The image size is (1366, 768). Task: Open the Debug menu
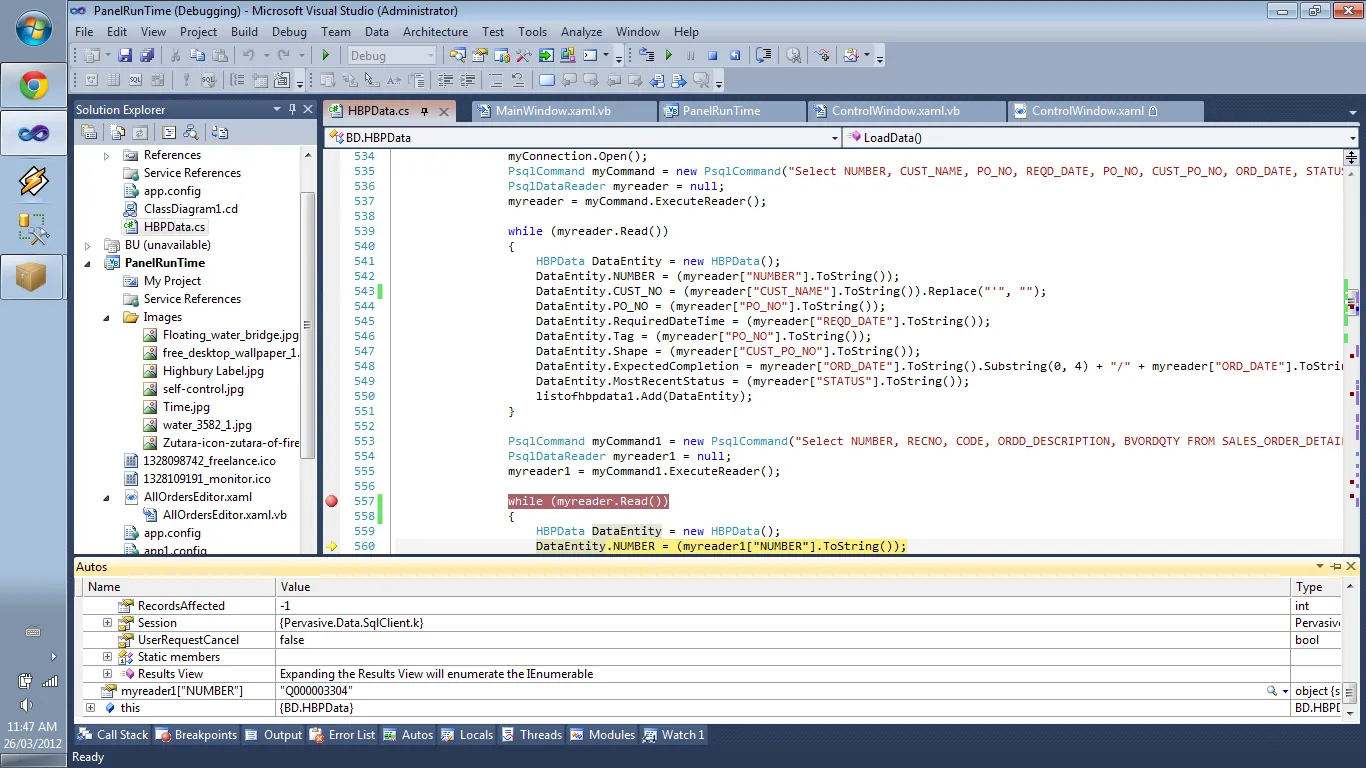(289, 32)
